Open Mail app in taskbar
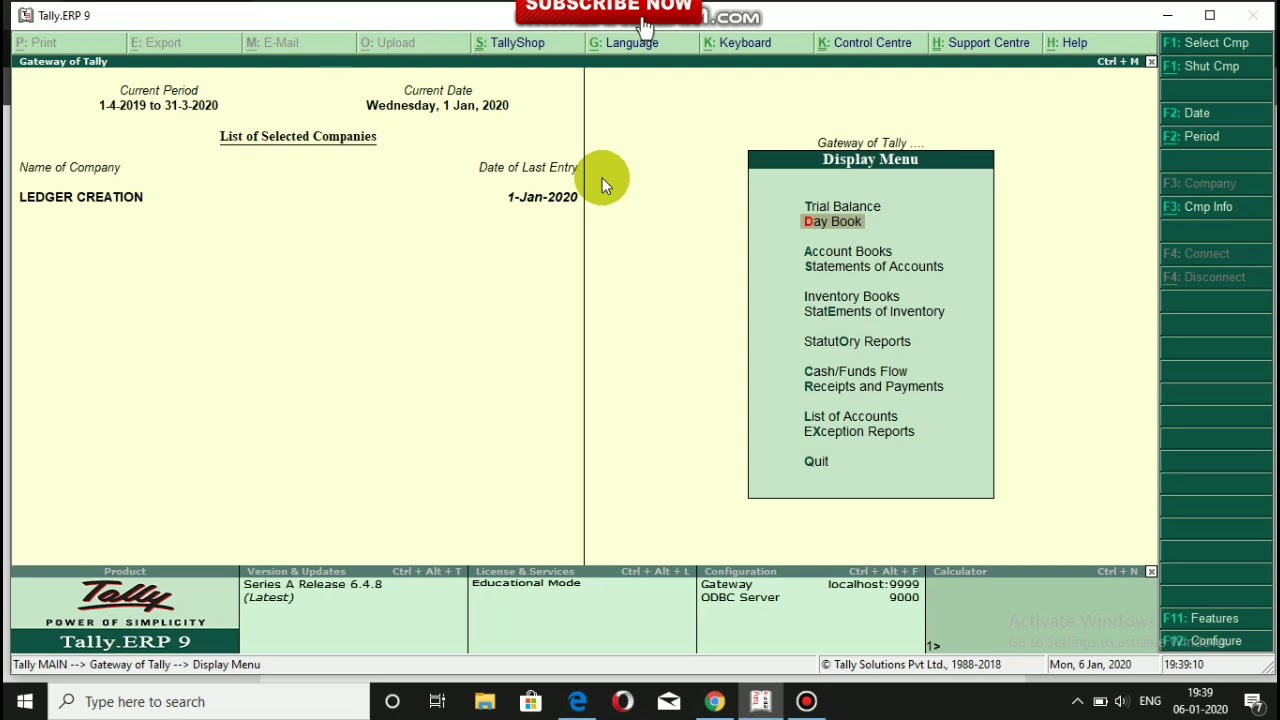 tap(669, 701)
